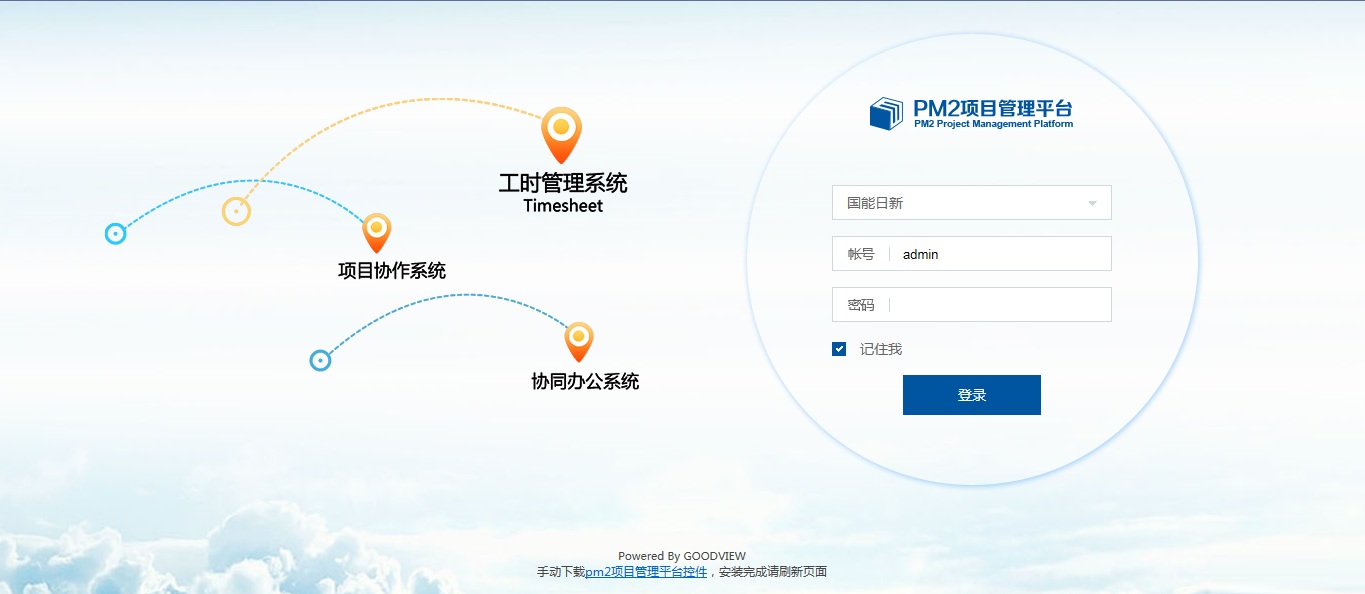Screen dimensions: 1365x594
Task: Open the pm2项目管理平台控件 download link
Action: [x=646, y=572]
